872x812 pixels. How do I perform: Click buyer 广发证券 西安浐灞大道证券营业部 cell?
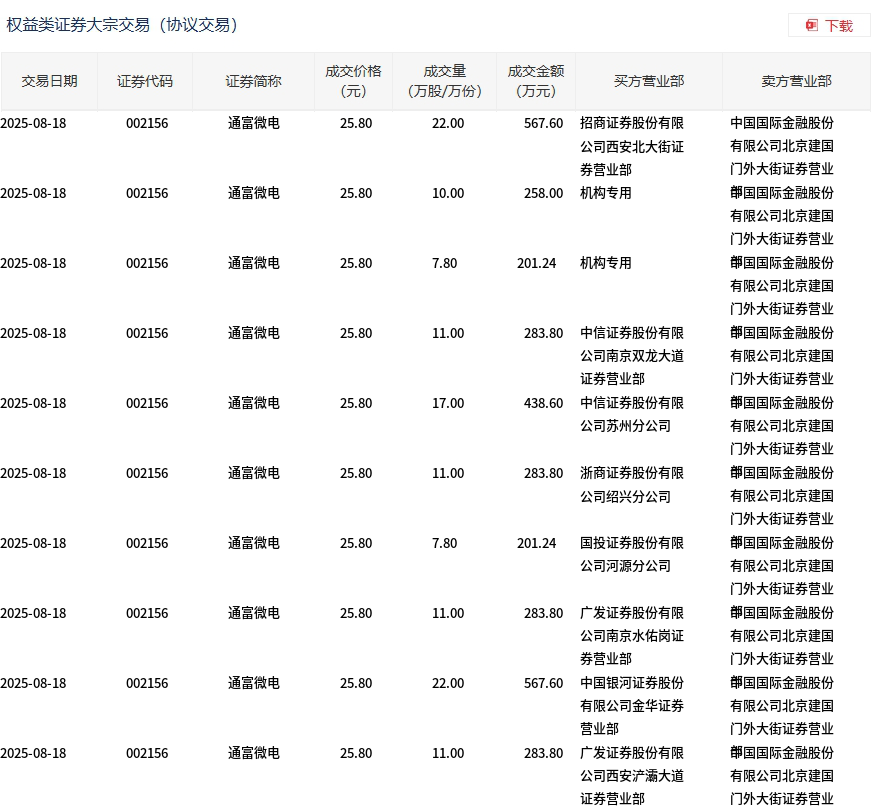[x=632, y=776]
